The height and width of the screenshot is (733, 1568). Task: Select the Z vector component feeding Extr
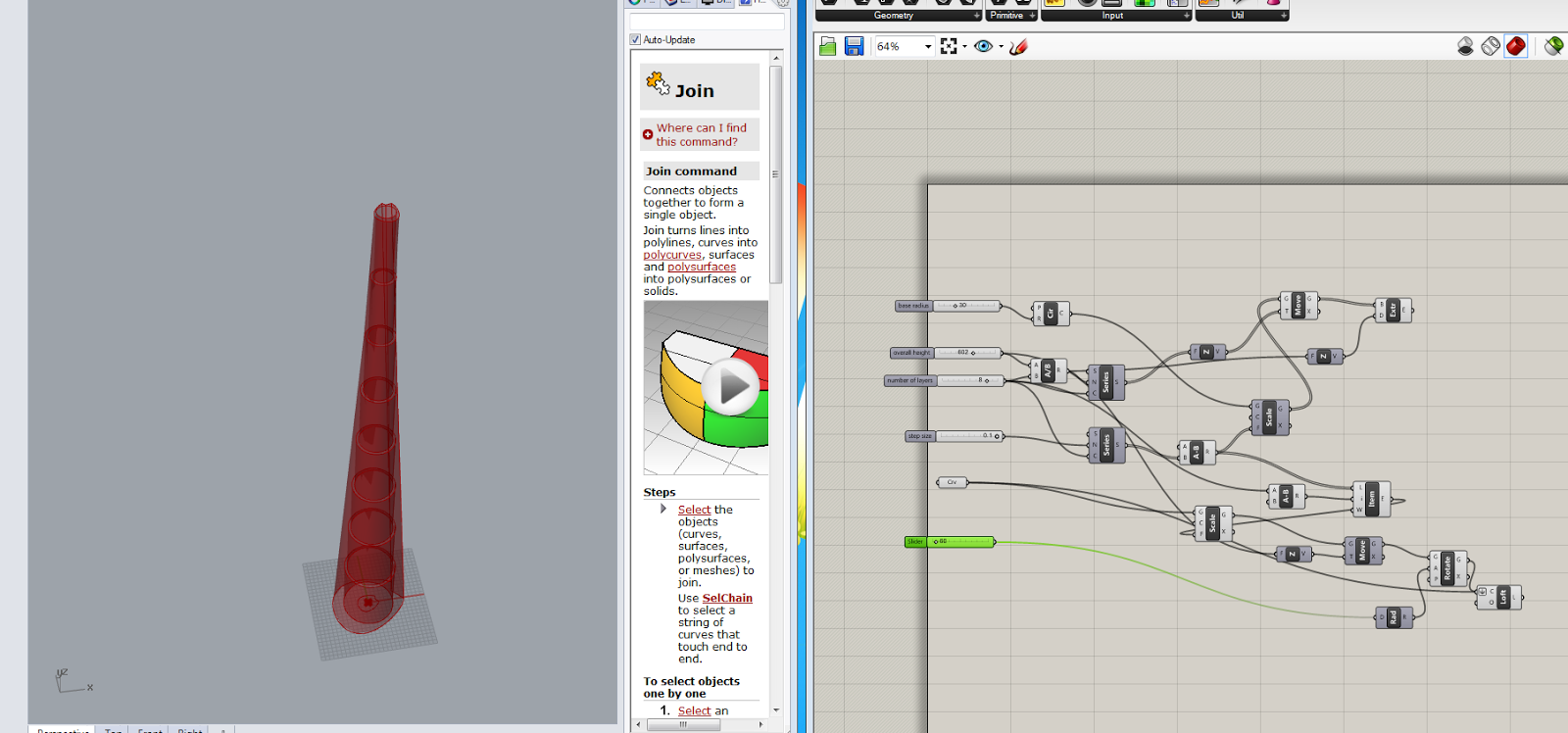coord(1325,357)
